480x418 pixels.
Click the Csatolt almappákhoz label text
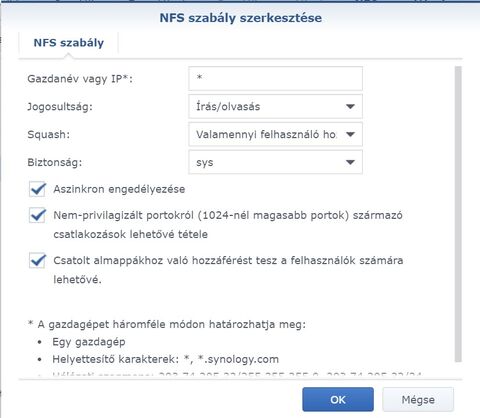(x=228, y=270)
